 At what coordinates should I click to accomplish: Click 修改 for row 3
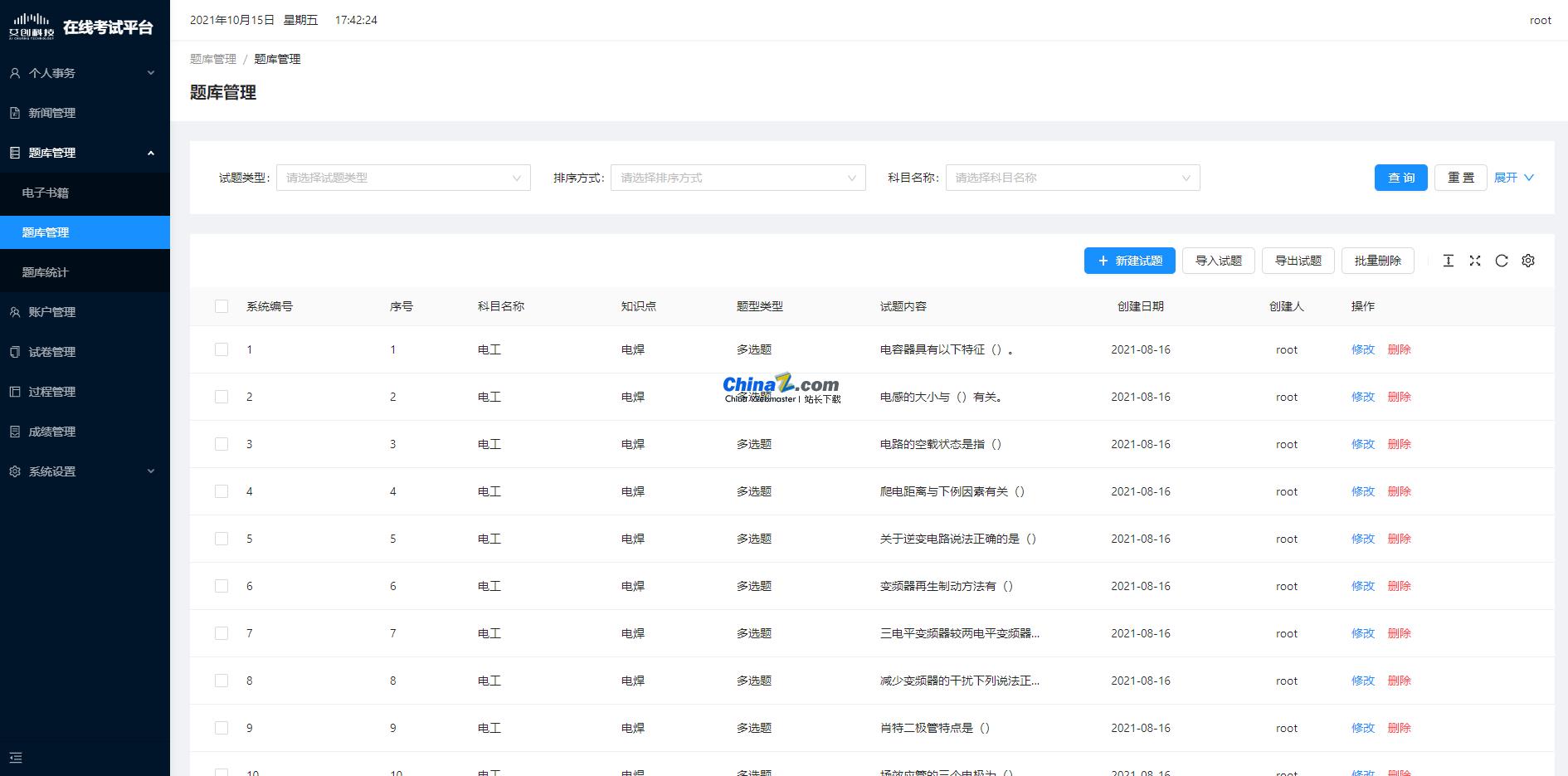[1363, 444]
